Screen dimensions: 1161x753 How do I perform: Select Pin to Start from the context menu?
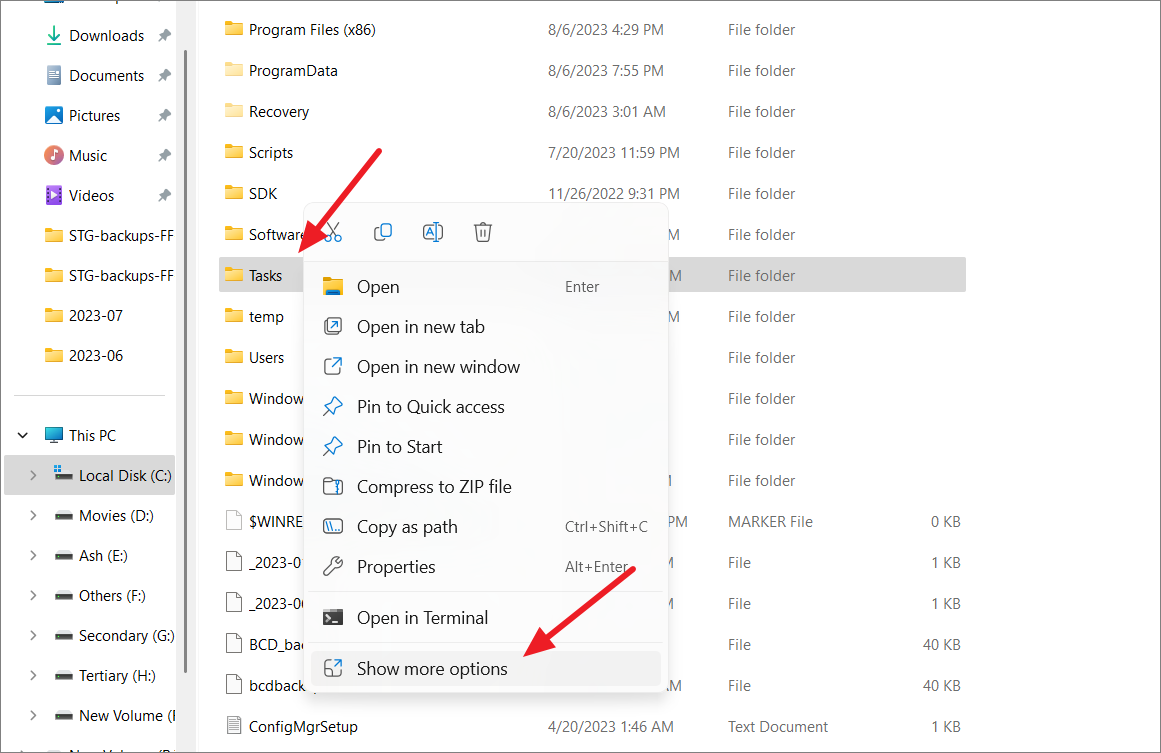coord(399,446)
